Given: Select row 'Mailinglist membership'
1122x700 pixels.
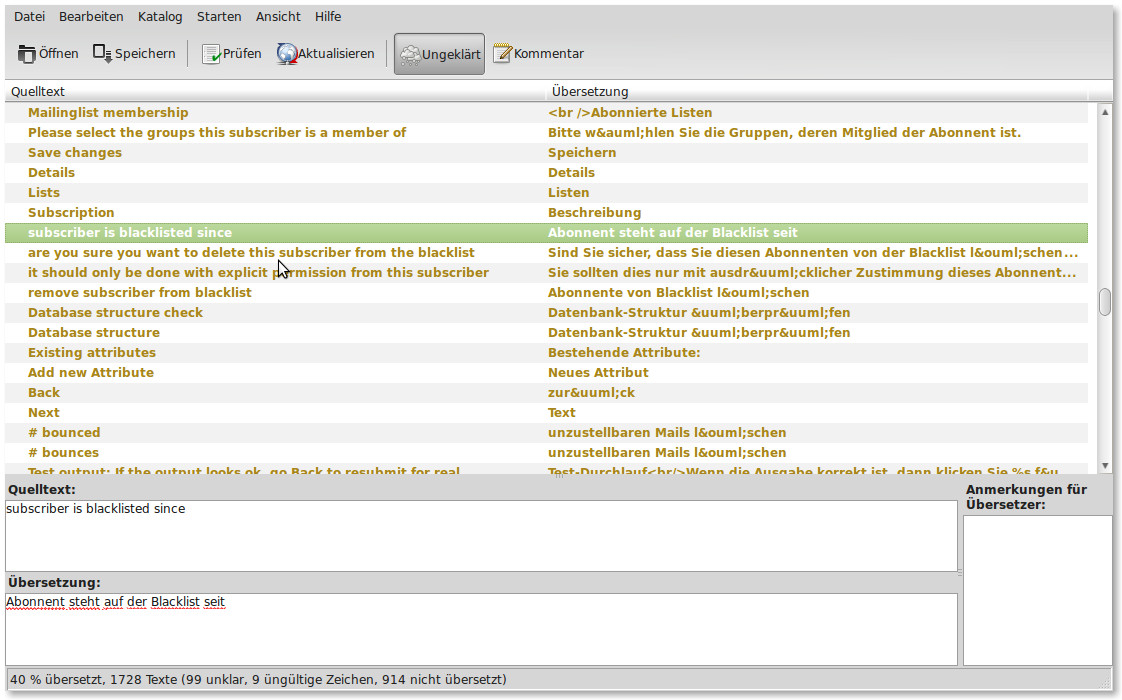Looking at the screenshot, I should click(547, 112).
